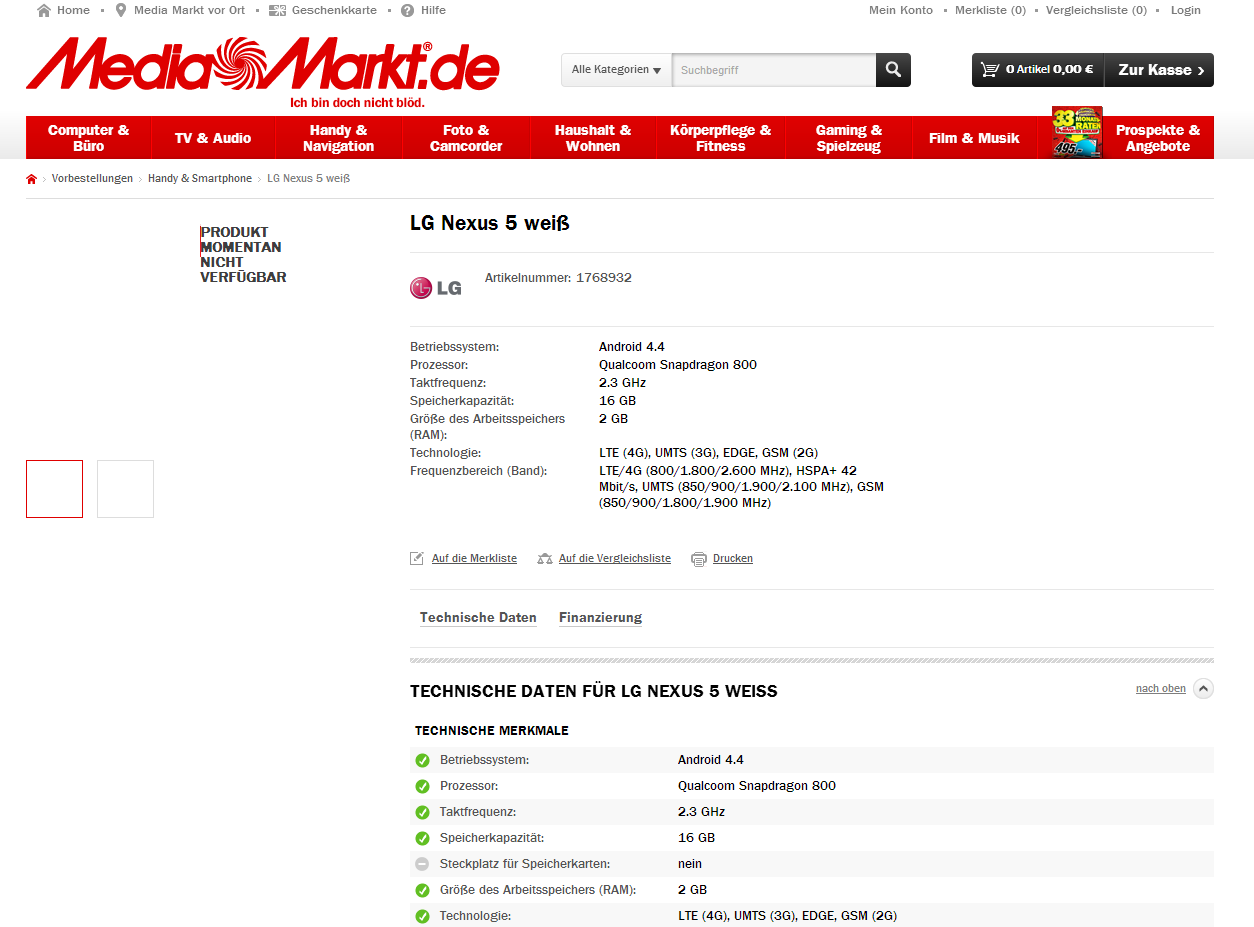Open the Hilfe text link
The image size is (1254, 927).
click(x=433, y=10)
